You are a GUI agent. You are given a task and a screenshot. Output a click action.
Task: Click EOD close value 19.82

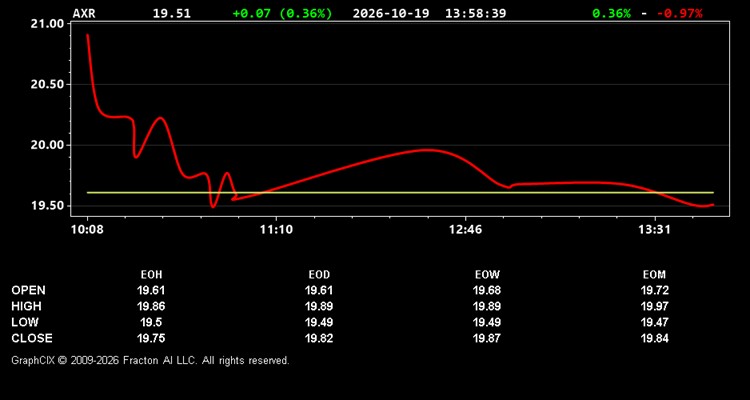tap(319, 338)
